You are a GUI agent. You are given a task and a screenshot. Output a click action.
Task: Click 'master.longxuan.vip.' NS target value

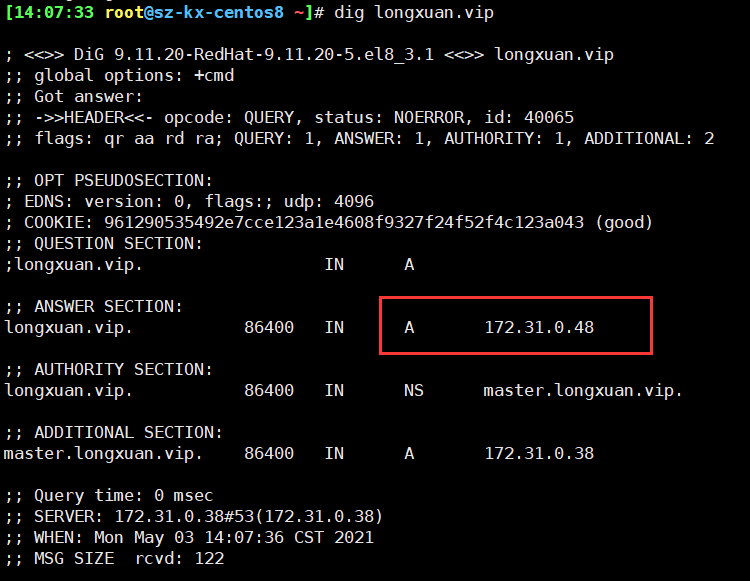[583, 391]
